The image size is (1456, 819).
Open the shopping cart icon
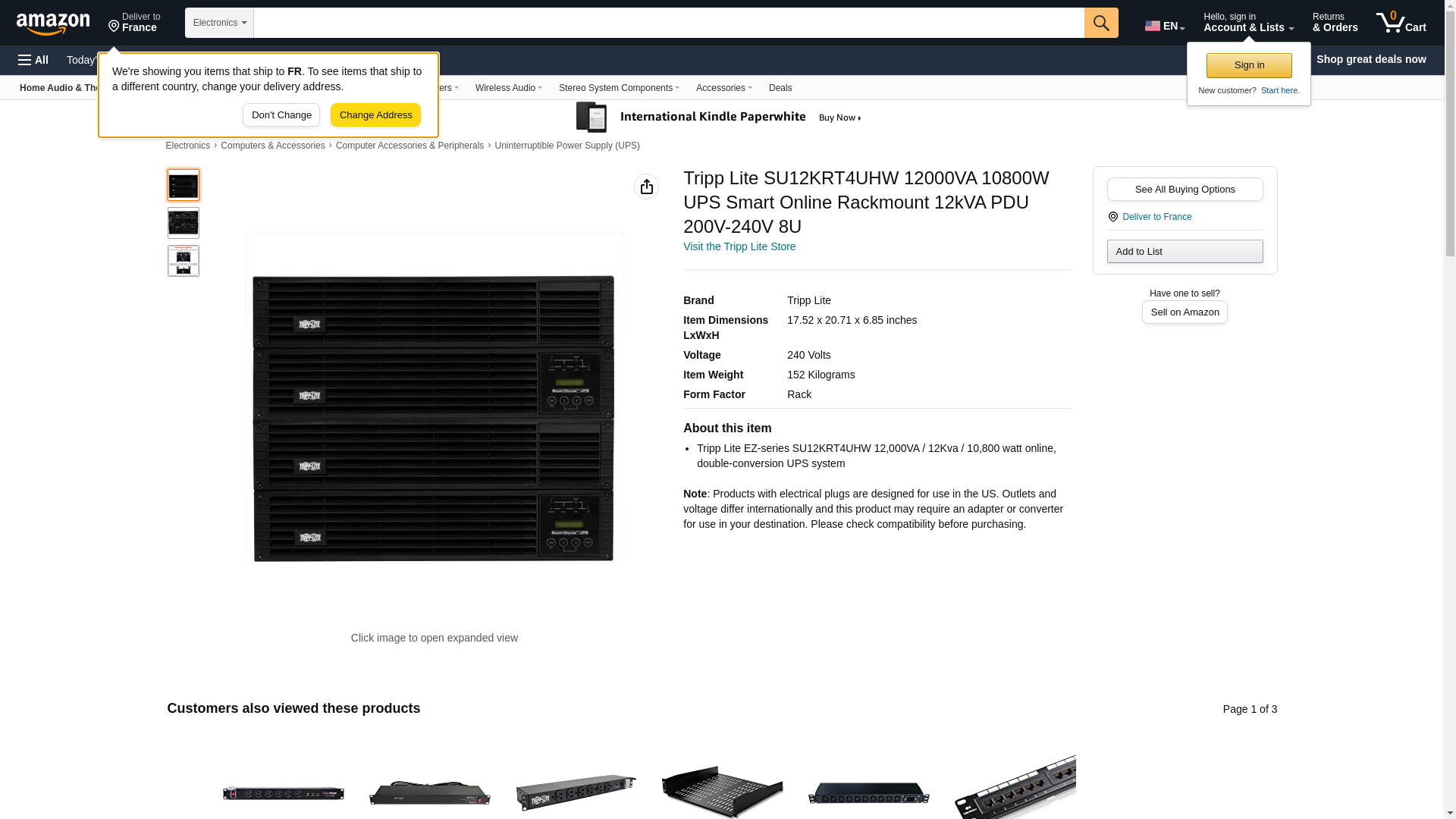tap(1401, 23)
